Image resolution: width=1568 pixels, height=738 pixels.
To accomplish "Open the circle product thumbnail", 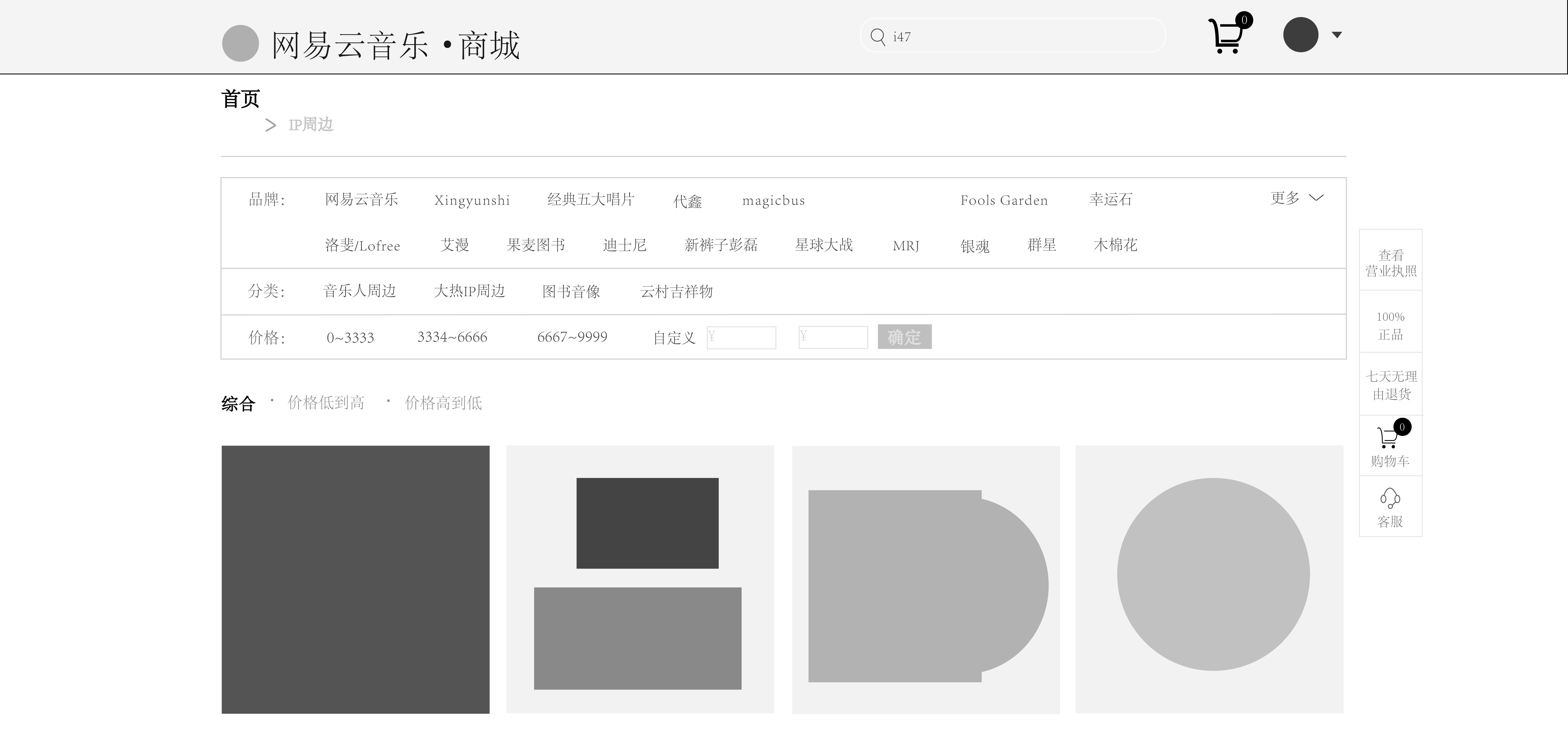I will pos(1210,579).
